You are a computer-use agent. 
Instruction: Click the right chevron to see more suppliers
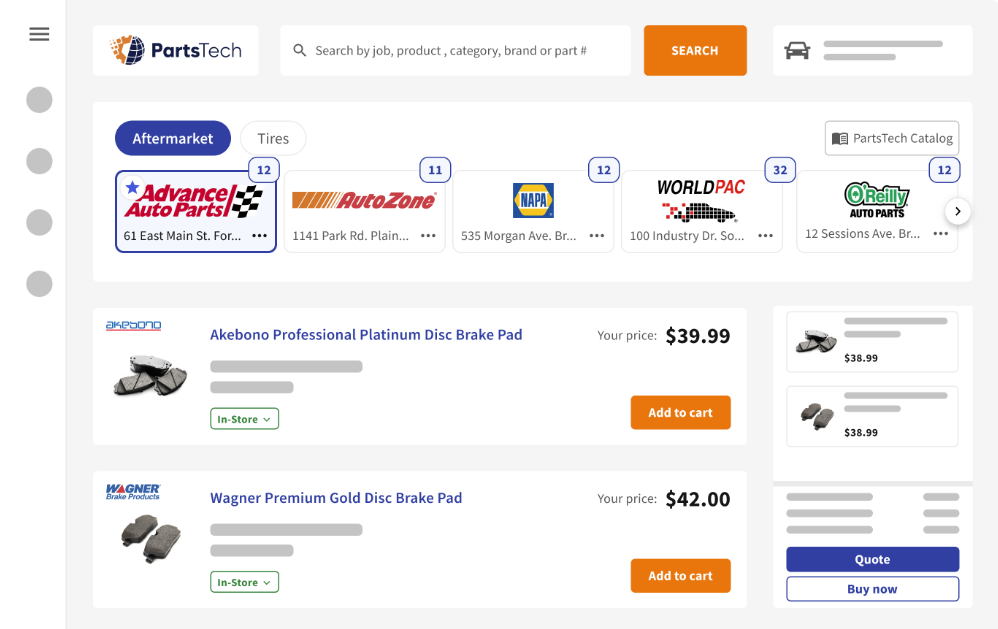coord(958,211)
